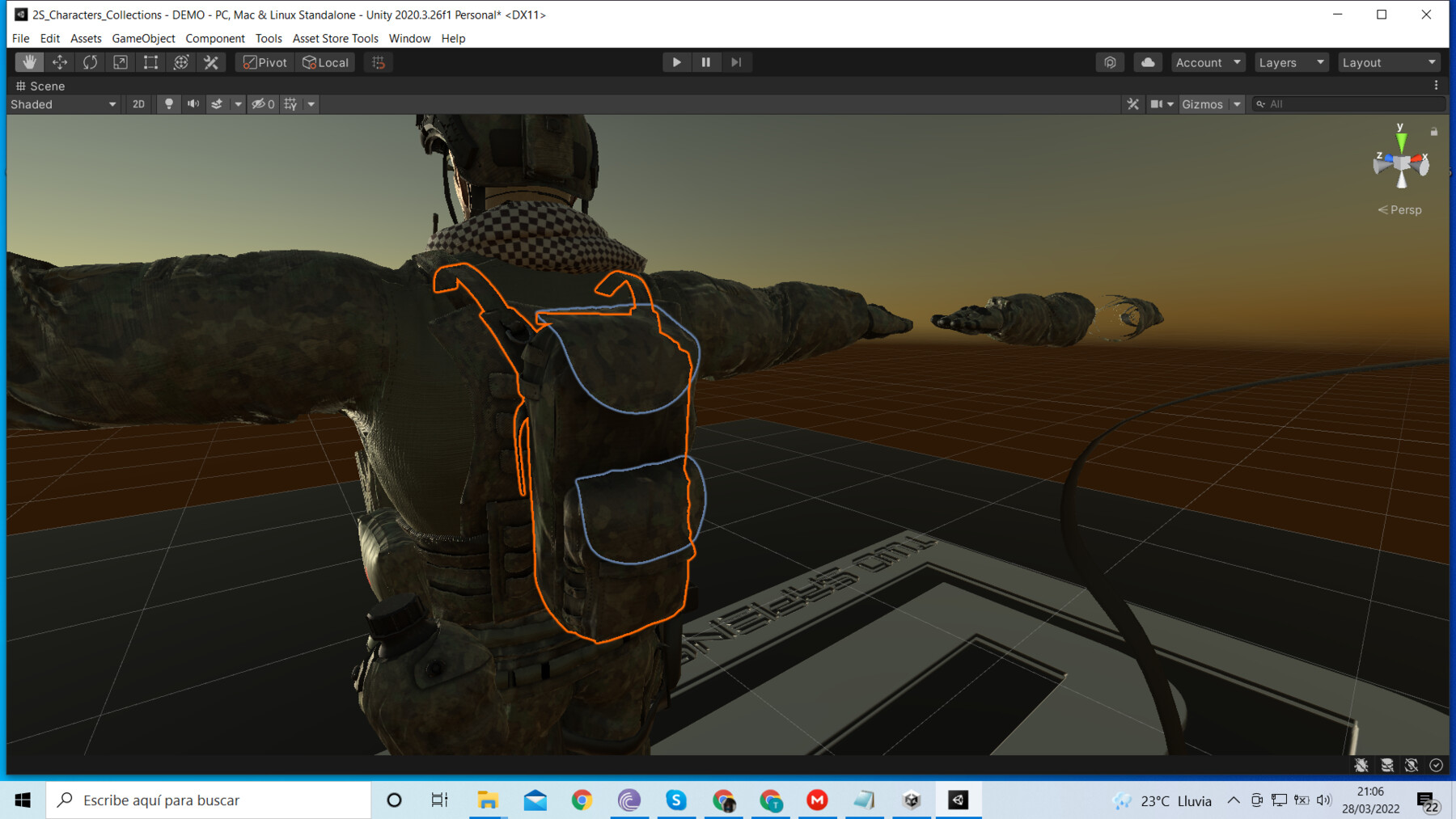Open the Layers dropdown
The width and height of the screenshot is (1456, 819).
(1292, 62)
